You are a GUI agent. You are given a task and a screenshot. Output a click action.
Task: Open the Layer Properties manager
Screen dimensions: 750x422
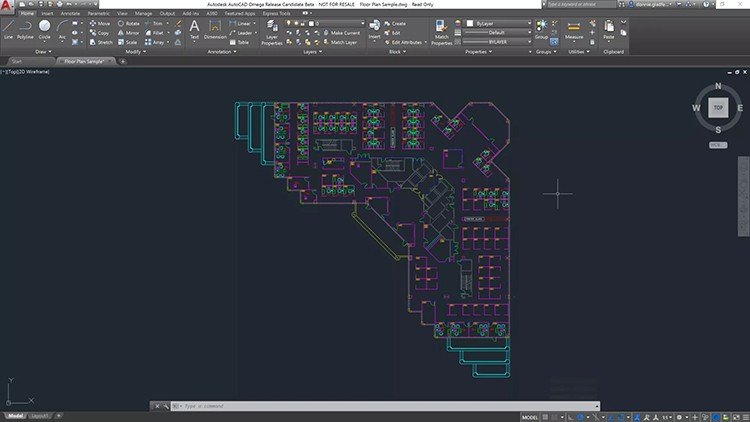click(x=272, y=33)
